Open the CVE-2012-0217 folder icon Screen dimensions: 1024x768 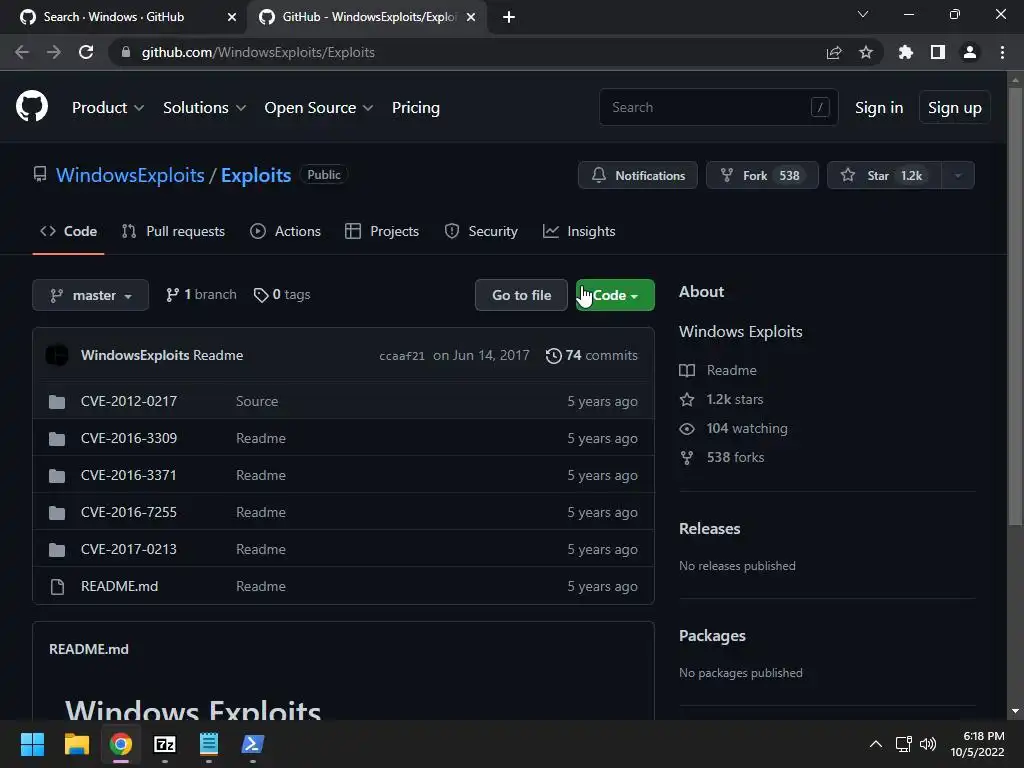click(57, 402)
